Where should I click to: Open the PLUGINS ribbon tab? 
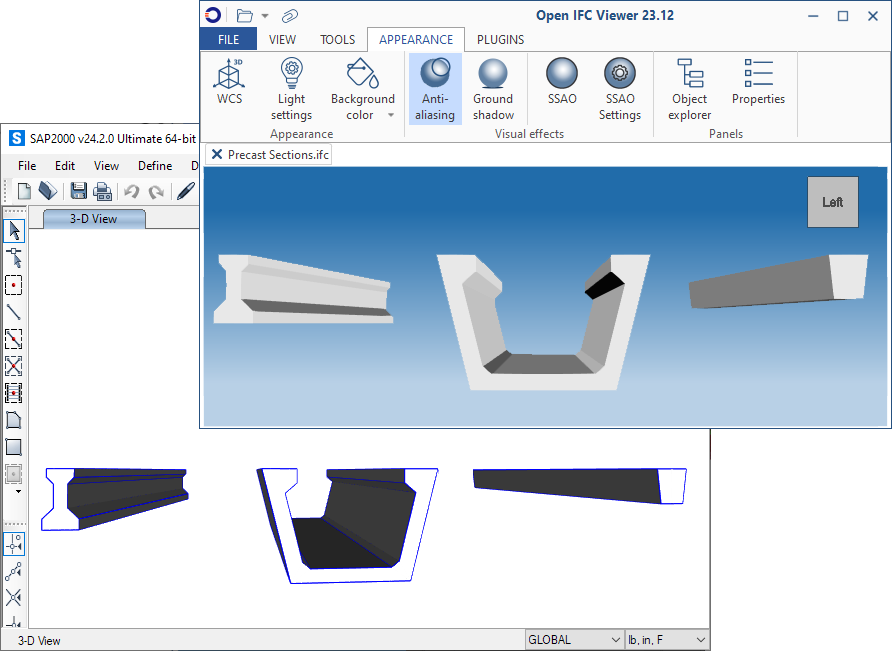(500, 40)
